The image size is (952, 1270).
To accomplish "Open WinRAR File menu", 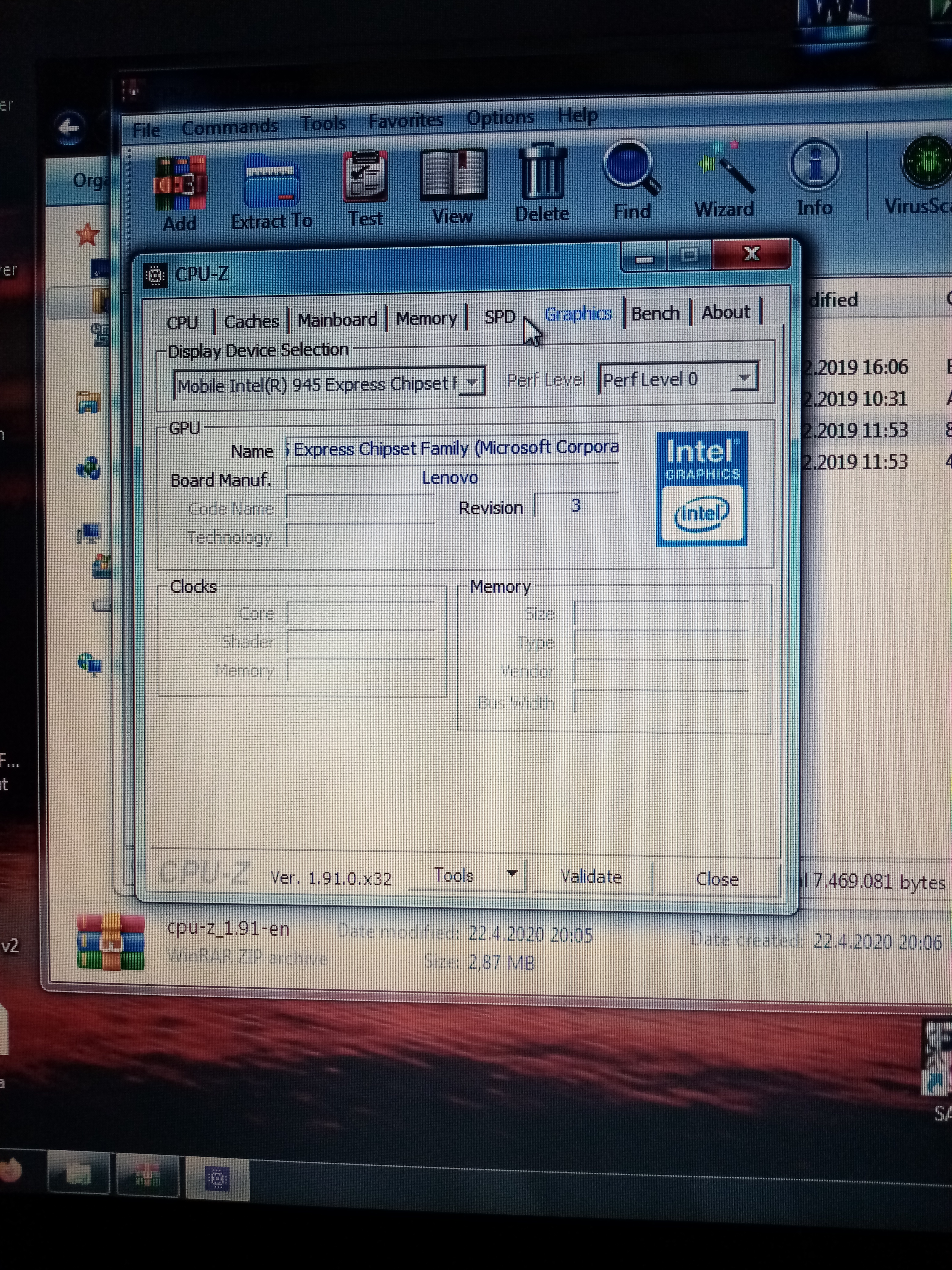I will coord(146,130).
